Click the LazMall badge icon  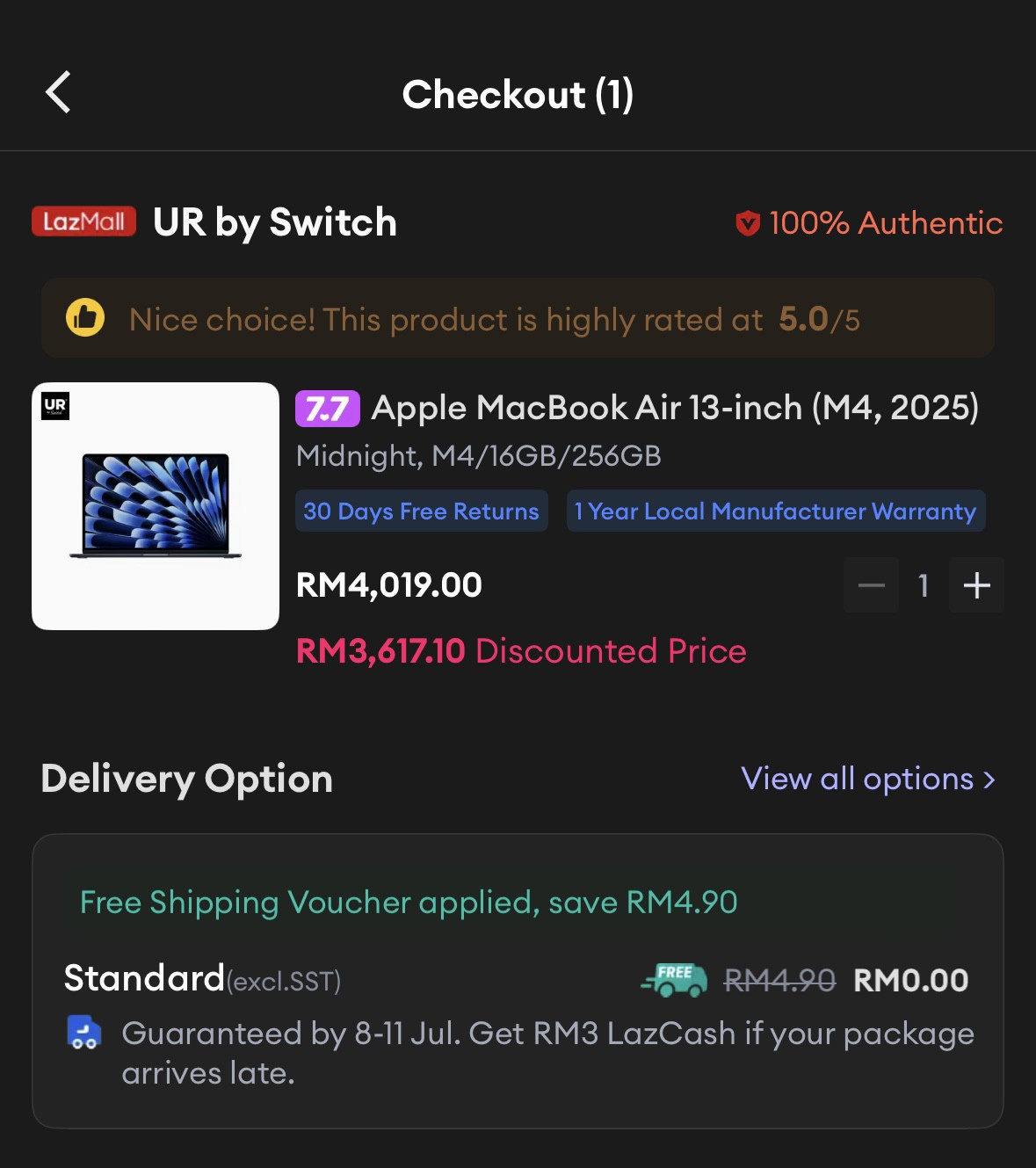point(84,221)
